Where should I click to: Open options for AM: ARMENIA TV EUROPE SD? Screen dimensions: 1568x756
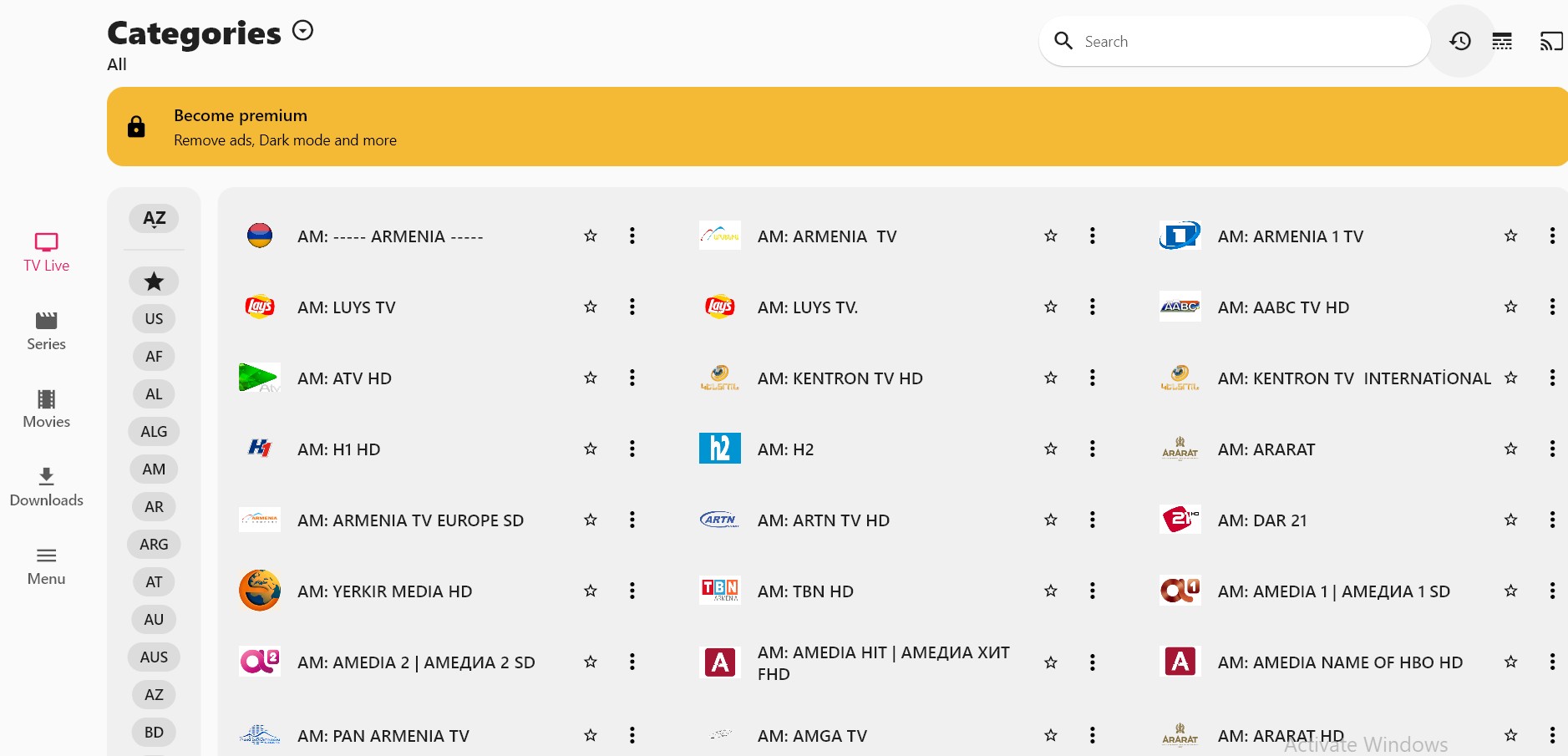[632, 520]
